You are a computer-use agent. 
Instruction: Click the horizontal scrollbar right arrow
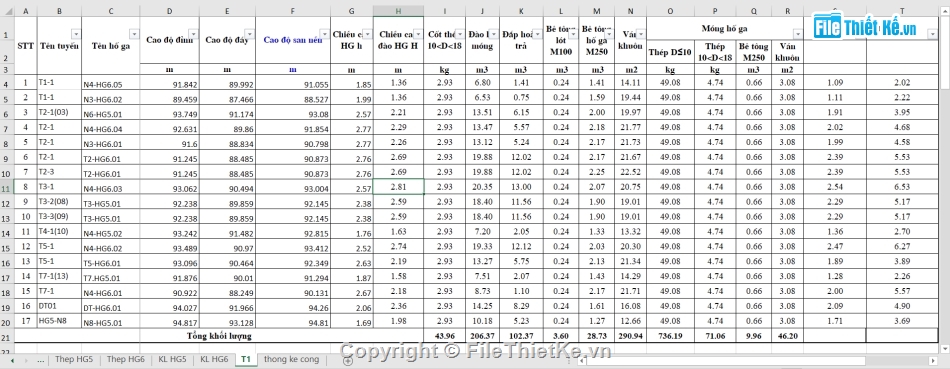[x=934, y=361]
